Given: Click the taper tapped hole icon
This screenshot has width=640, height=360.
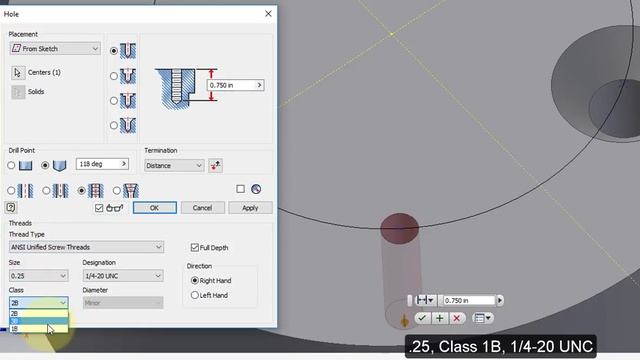Looking at the screenshot, I should [131, 191].
